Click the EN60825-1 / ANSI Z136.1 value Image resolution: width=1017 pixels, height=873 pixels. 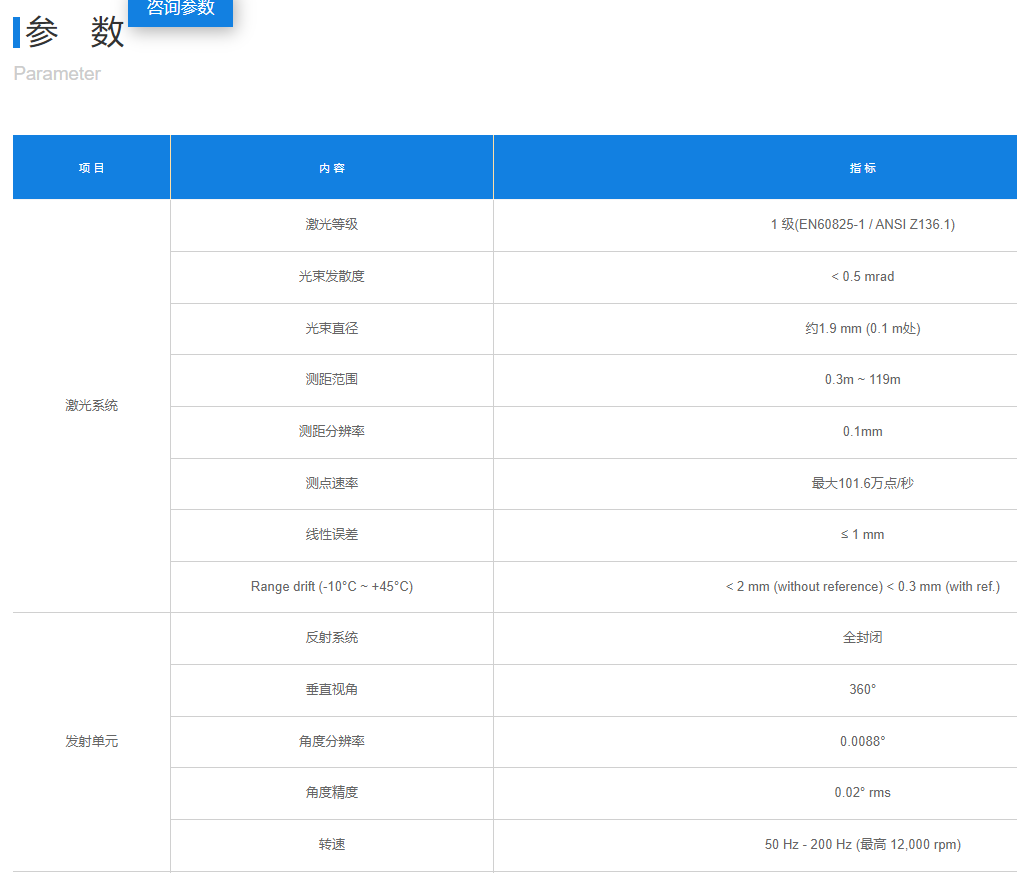click(x=862, y=224)
